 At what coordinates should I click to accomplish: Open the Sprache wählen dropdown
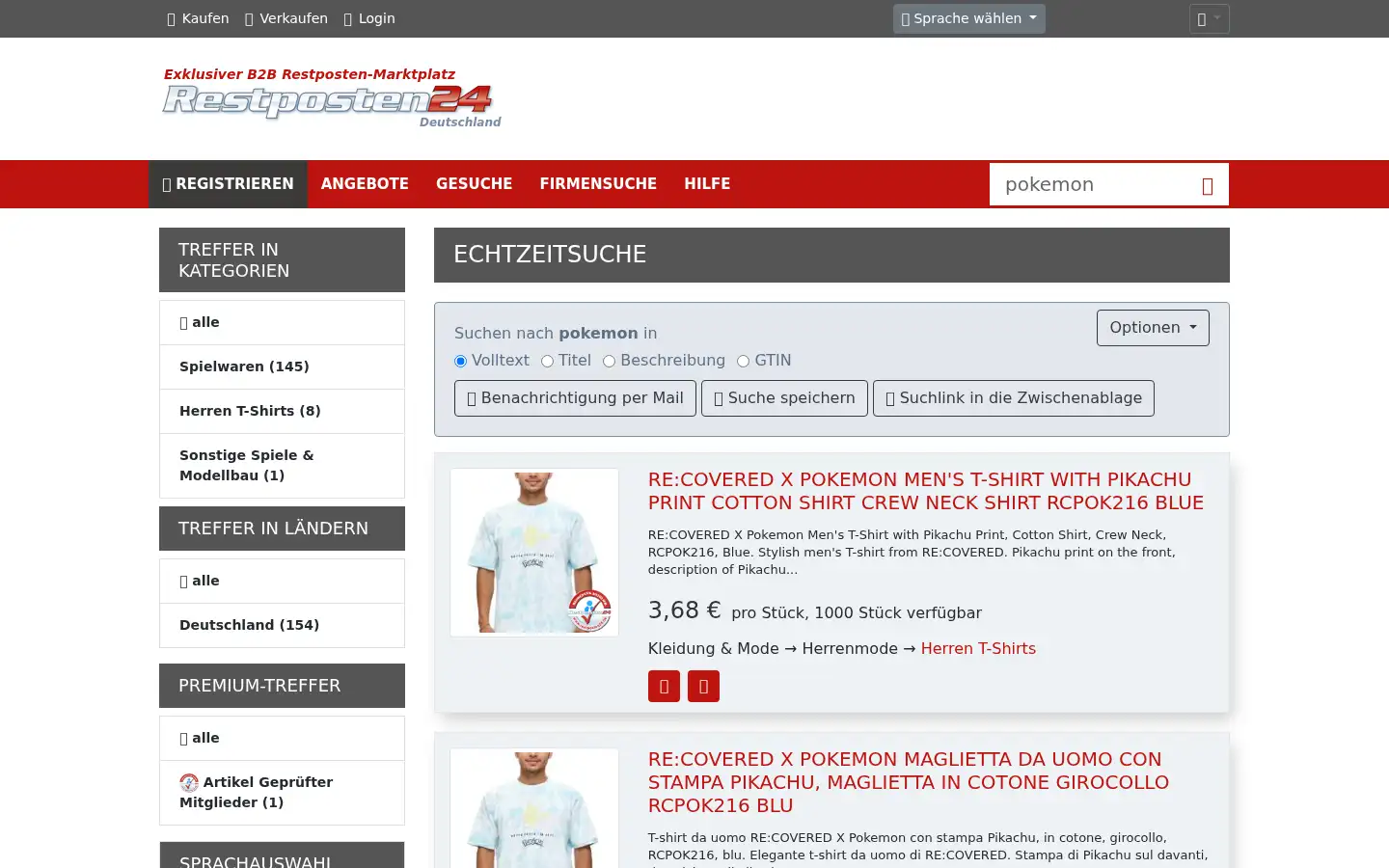pos(968,18)
